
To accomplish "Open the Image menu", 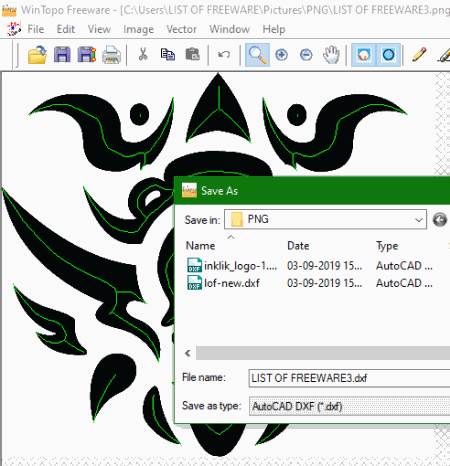I will click(138, 29).
